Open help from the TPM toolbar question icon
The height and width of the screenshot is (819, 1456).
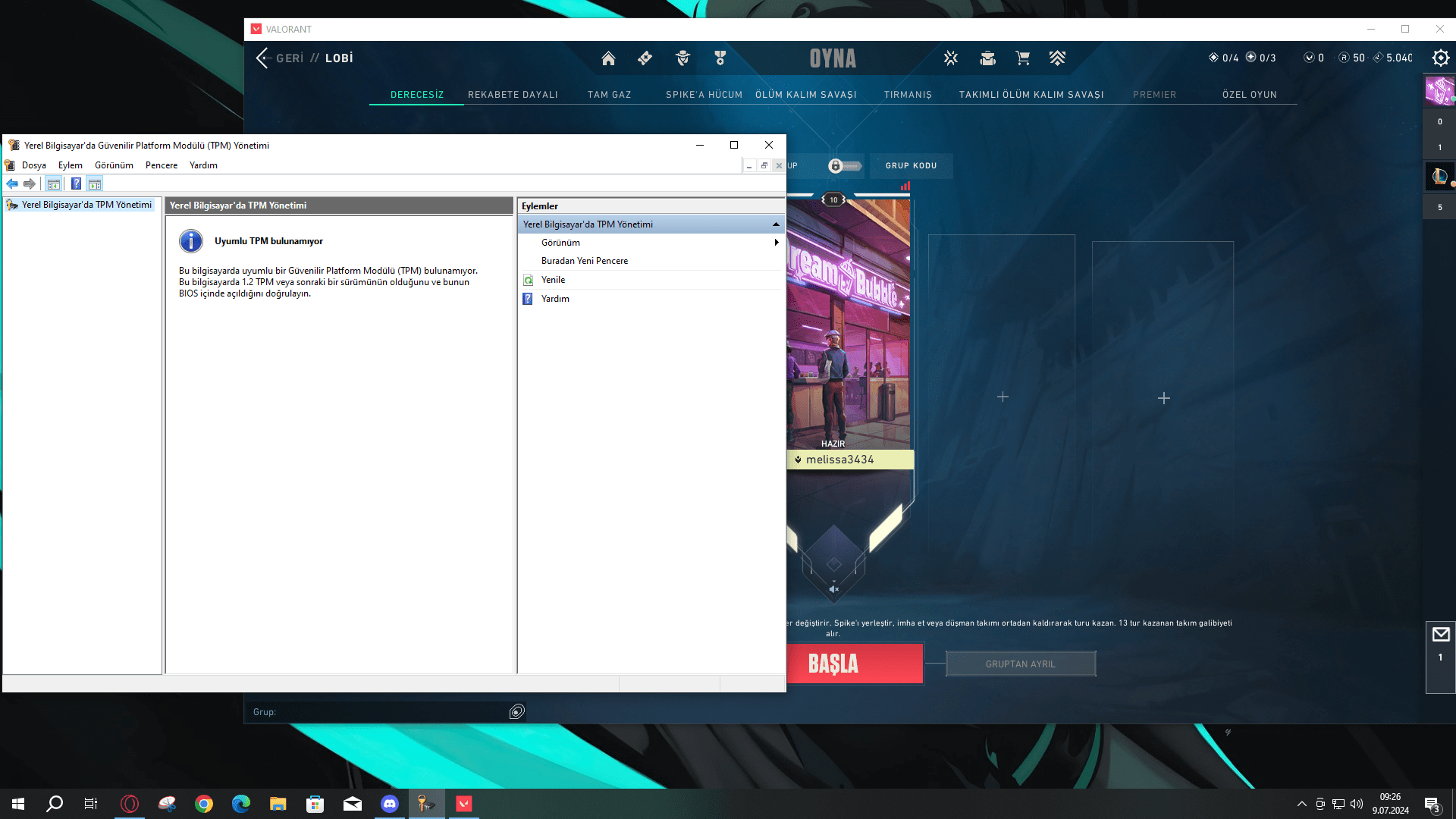coord(76,184)
